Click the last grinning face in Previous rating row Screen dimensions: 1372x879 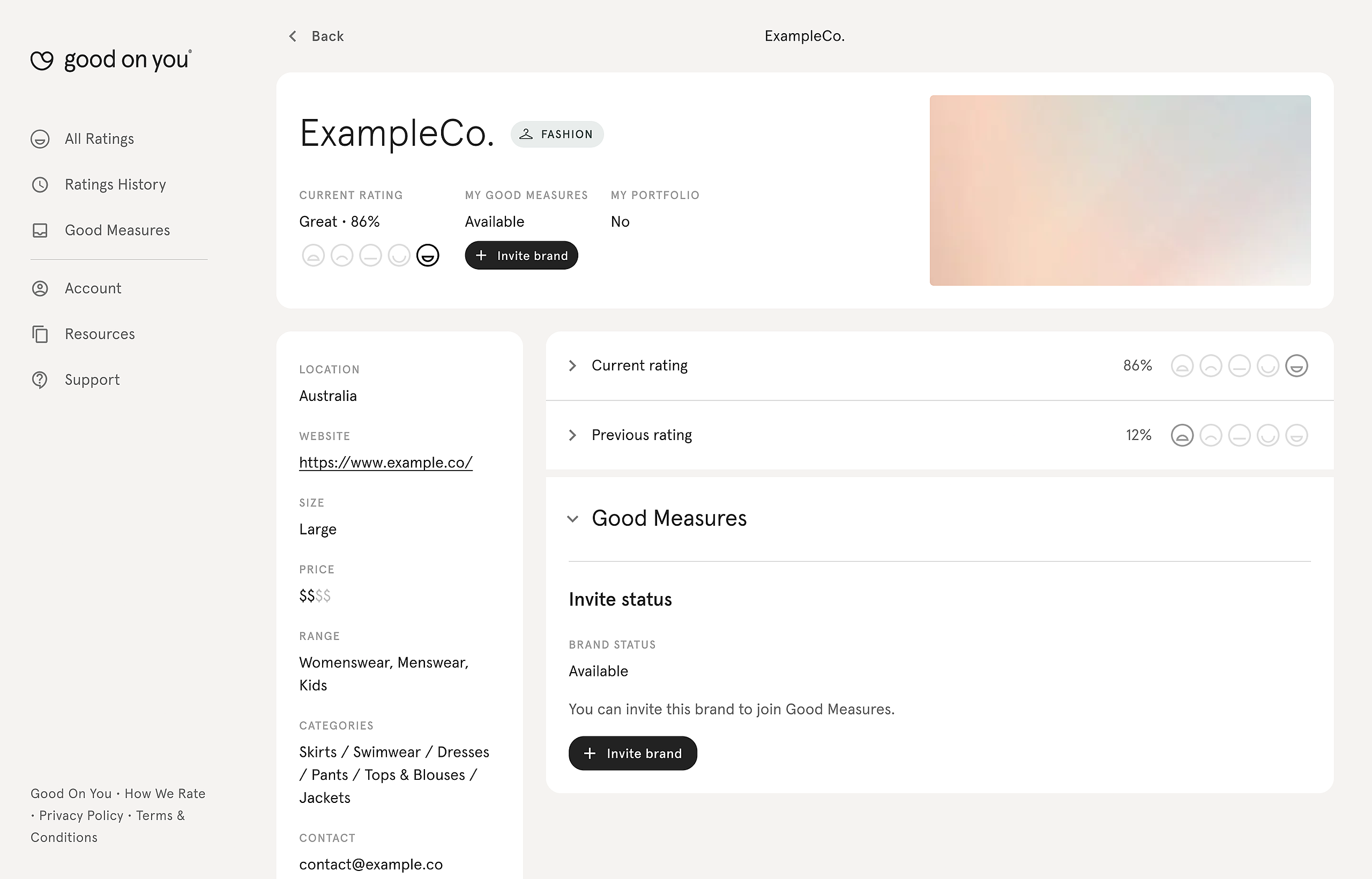coord(1296,436)
